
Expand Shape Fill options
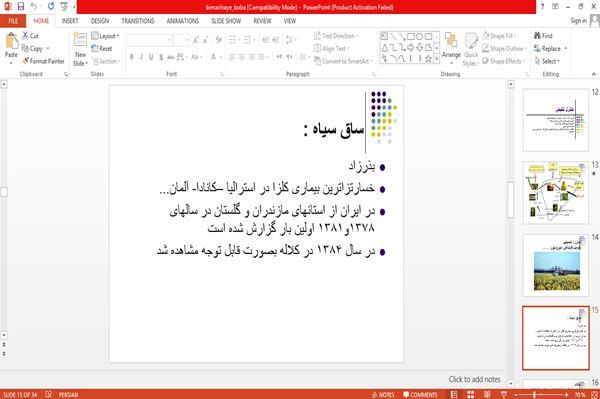click(x=499, y=36)
